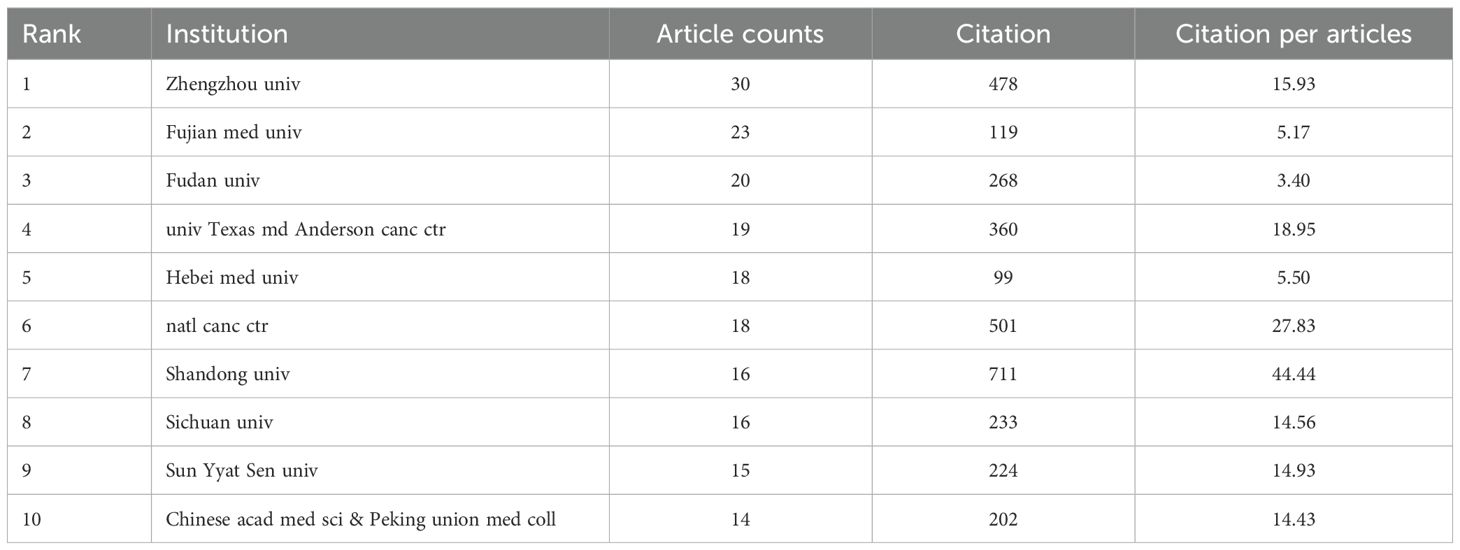The height and width of the screenshot is (550, 1460).
Task: Select the Citation per articles header
Action: [x=1293, y=34]
